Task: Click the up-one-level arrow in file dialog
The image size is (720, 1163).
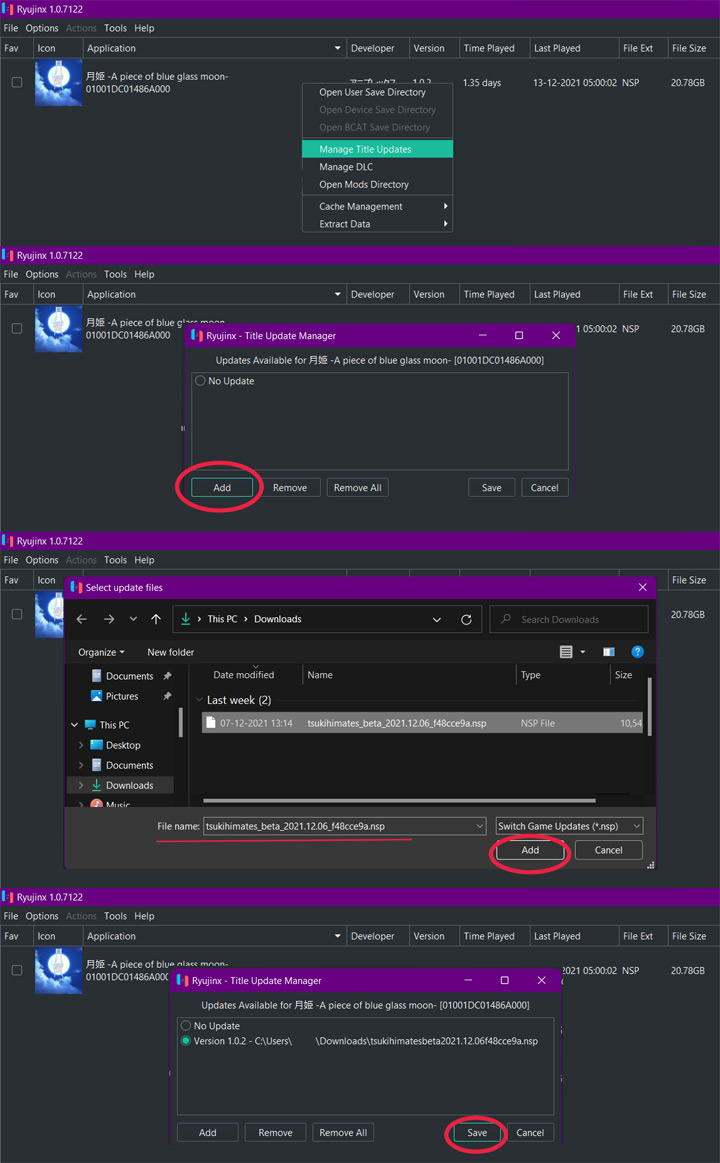Action: pos(156,620)
